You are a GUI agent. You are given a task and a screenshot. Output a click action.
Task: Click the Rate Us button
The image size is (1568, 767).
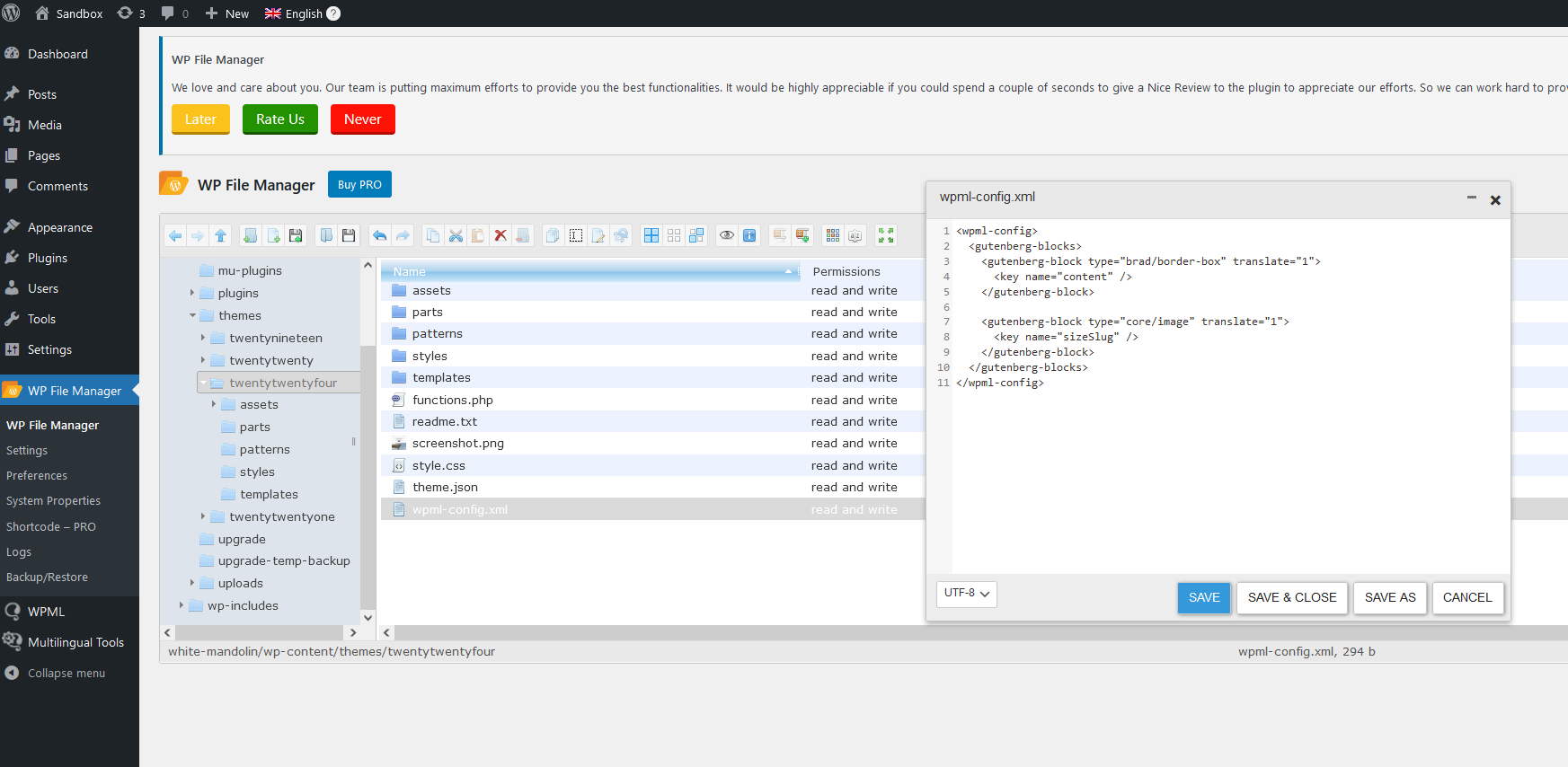point(280,119)
